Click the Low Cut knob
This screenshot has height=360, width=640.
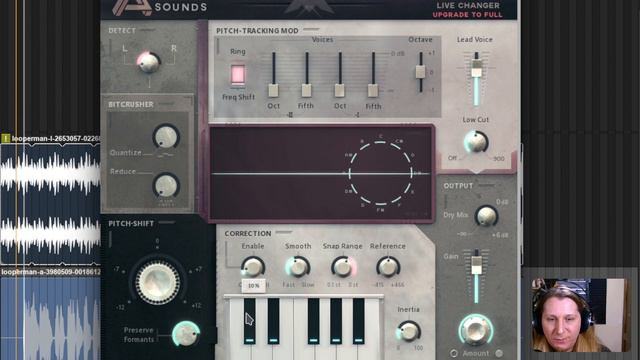pyautogui.click(x=476, y=142)
